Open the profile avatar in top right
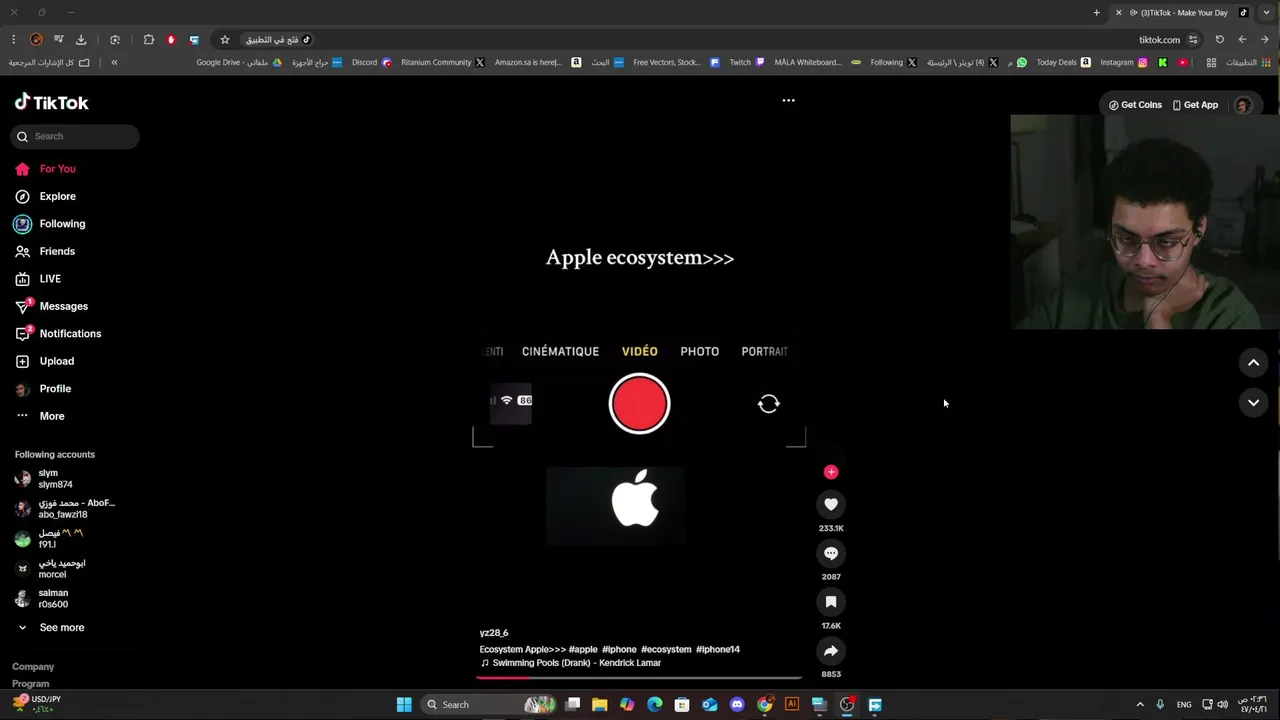Image resolution: width=1280 pixels, height=720 pixels. click(1243, 105)
